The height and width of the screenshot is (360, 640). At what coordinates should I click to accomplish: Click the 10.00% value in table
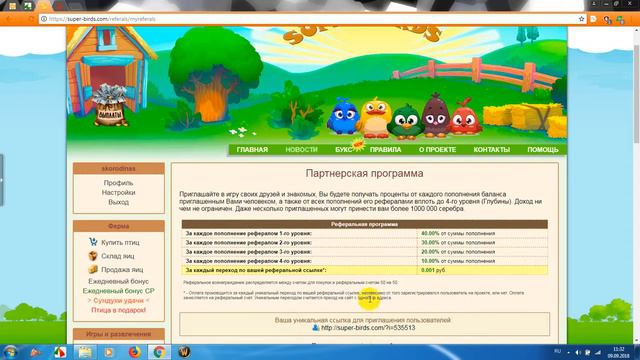click(x=430, y=261)
